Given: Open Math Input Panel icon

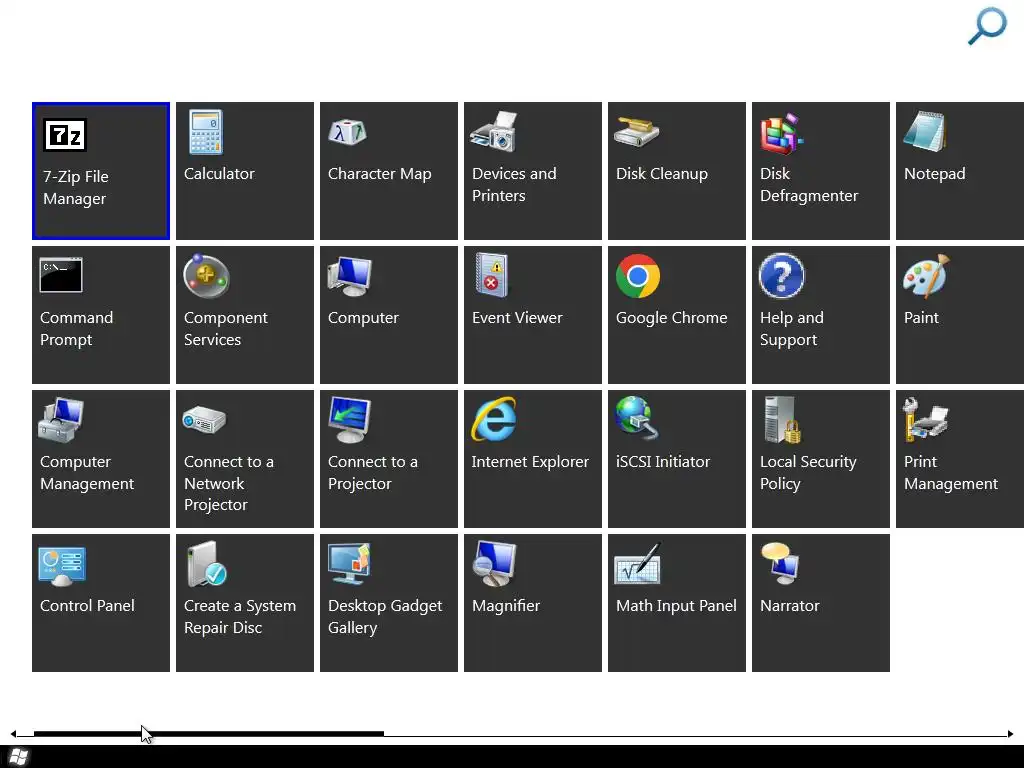Looking at the screenshot, I should coord(637,563).
